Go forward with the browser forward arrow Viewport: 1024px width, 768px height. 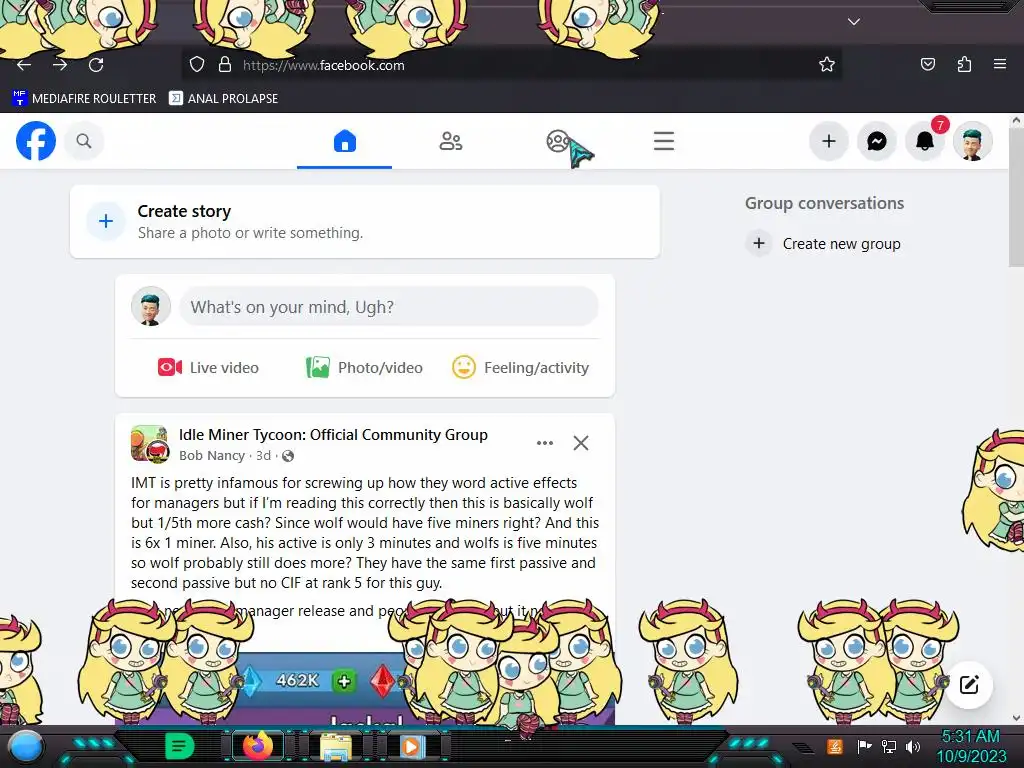coord(60,65)
